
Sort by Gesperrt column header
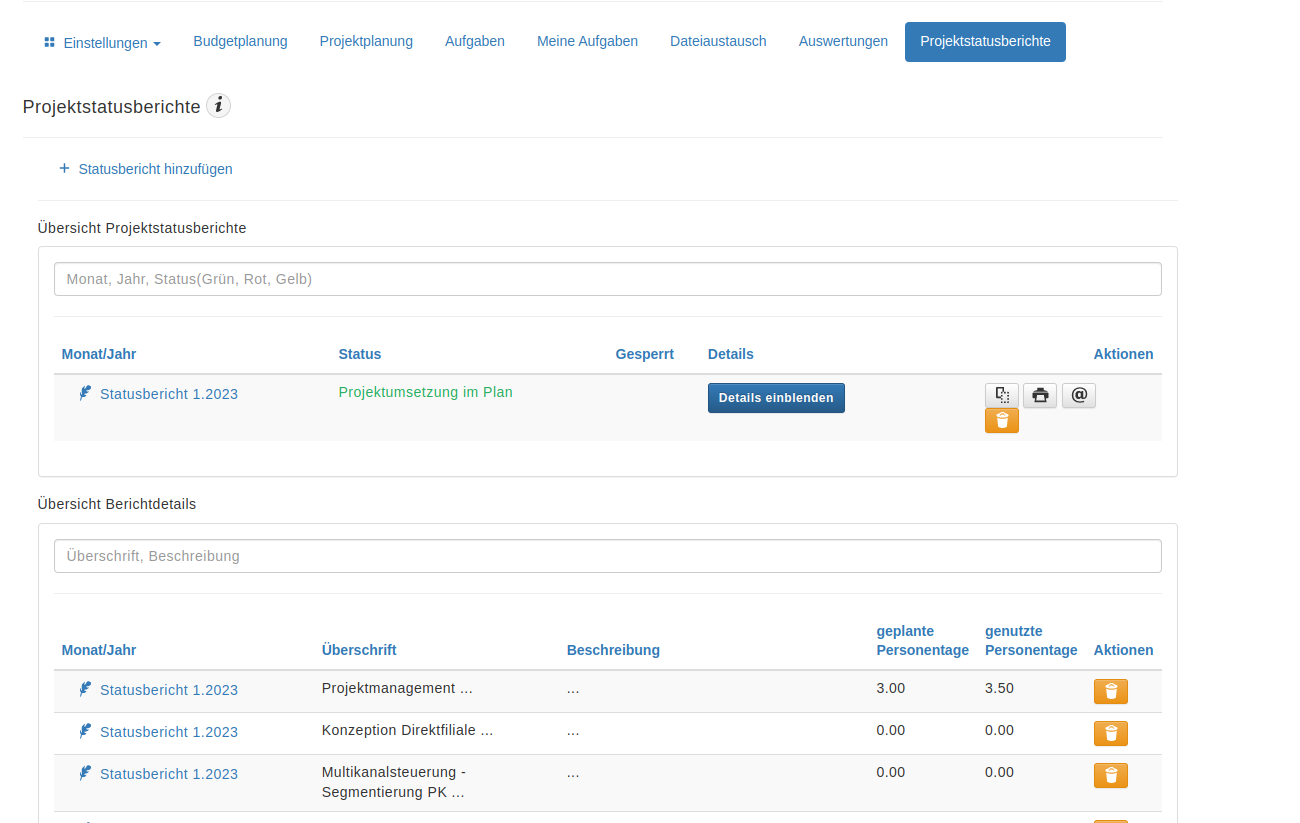[645, 354]
